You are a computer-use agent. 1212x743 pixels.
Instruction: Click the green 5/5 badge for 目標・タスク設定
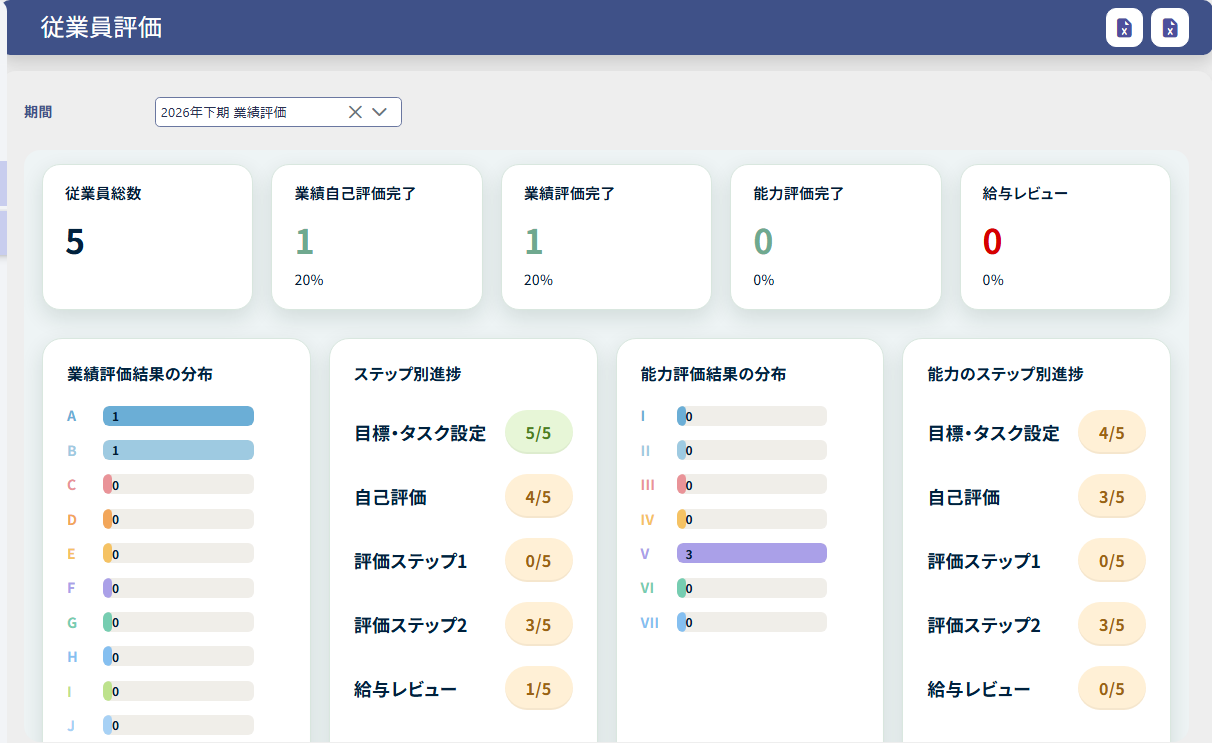[539, 433]
